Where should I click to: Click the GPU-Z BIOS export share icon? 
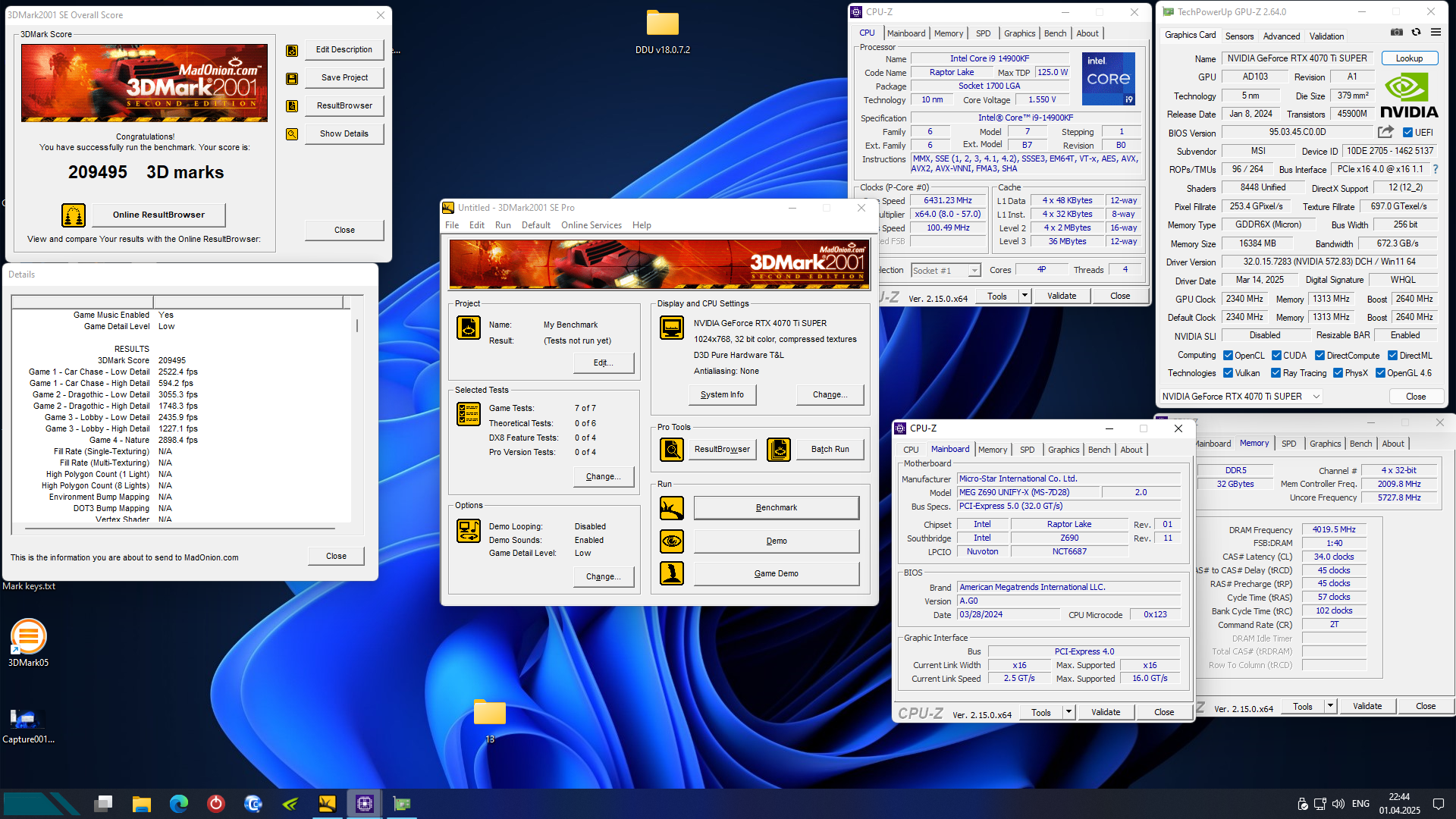point(1386,132)
